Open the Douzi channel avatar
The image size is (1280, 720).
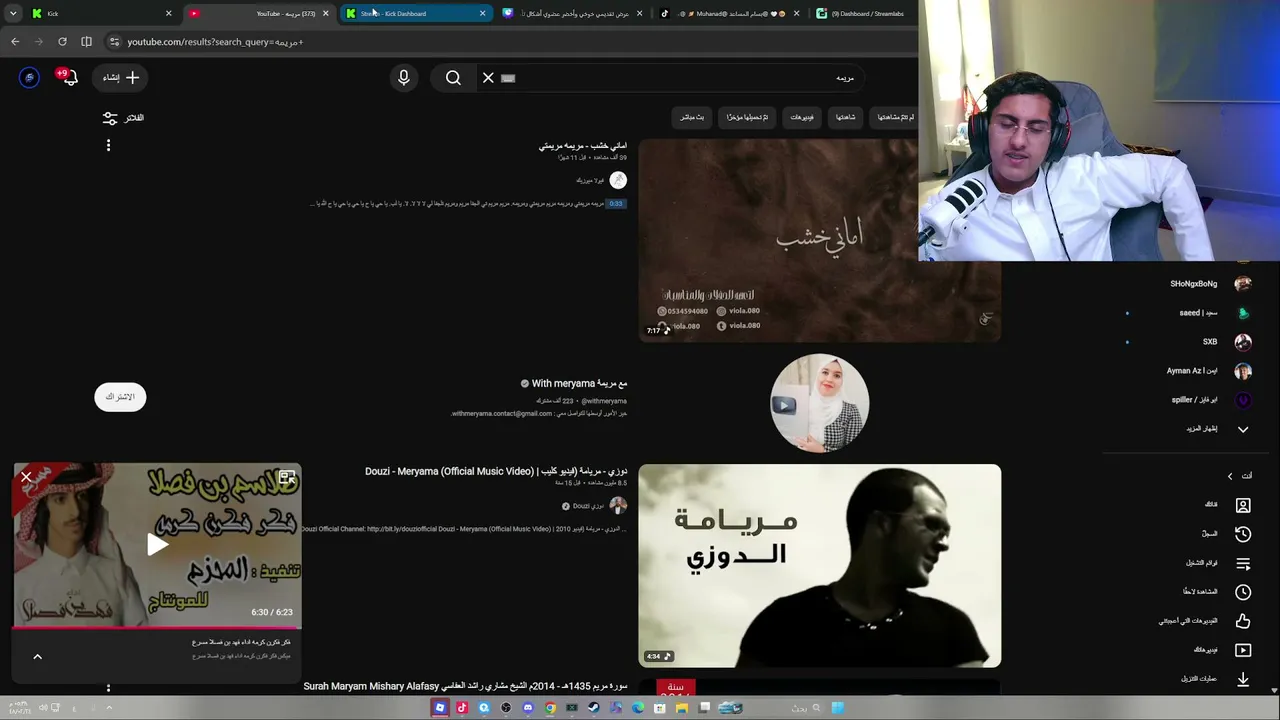(618, 506)
